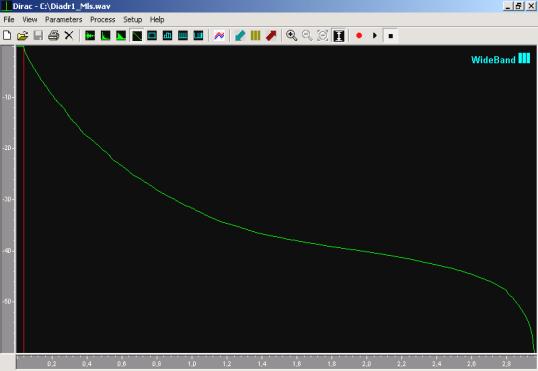Screen dimensions: 538x371
Task: Toggle the I-beam cursor tool button
Action: click(339, 36)
